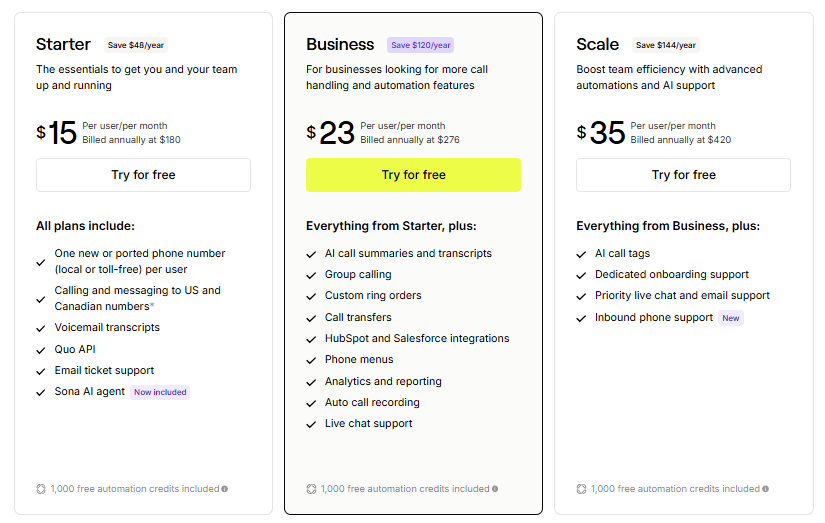Click the Save $48/year badge

tap(135, 45)
